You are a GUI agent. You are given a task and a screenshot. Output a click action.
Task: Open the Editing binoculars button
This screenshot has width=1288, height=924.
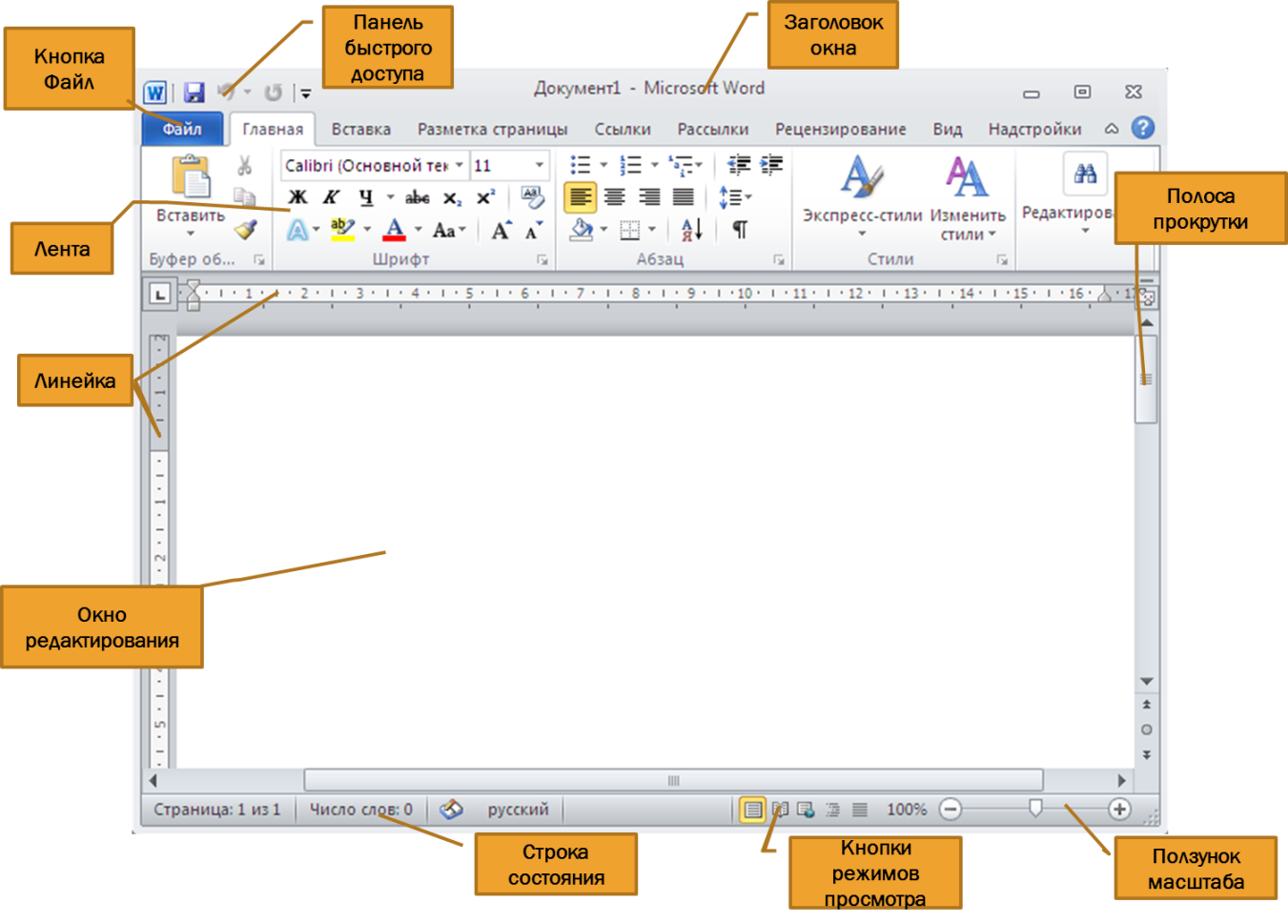click(x=1085, y=175)
